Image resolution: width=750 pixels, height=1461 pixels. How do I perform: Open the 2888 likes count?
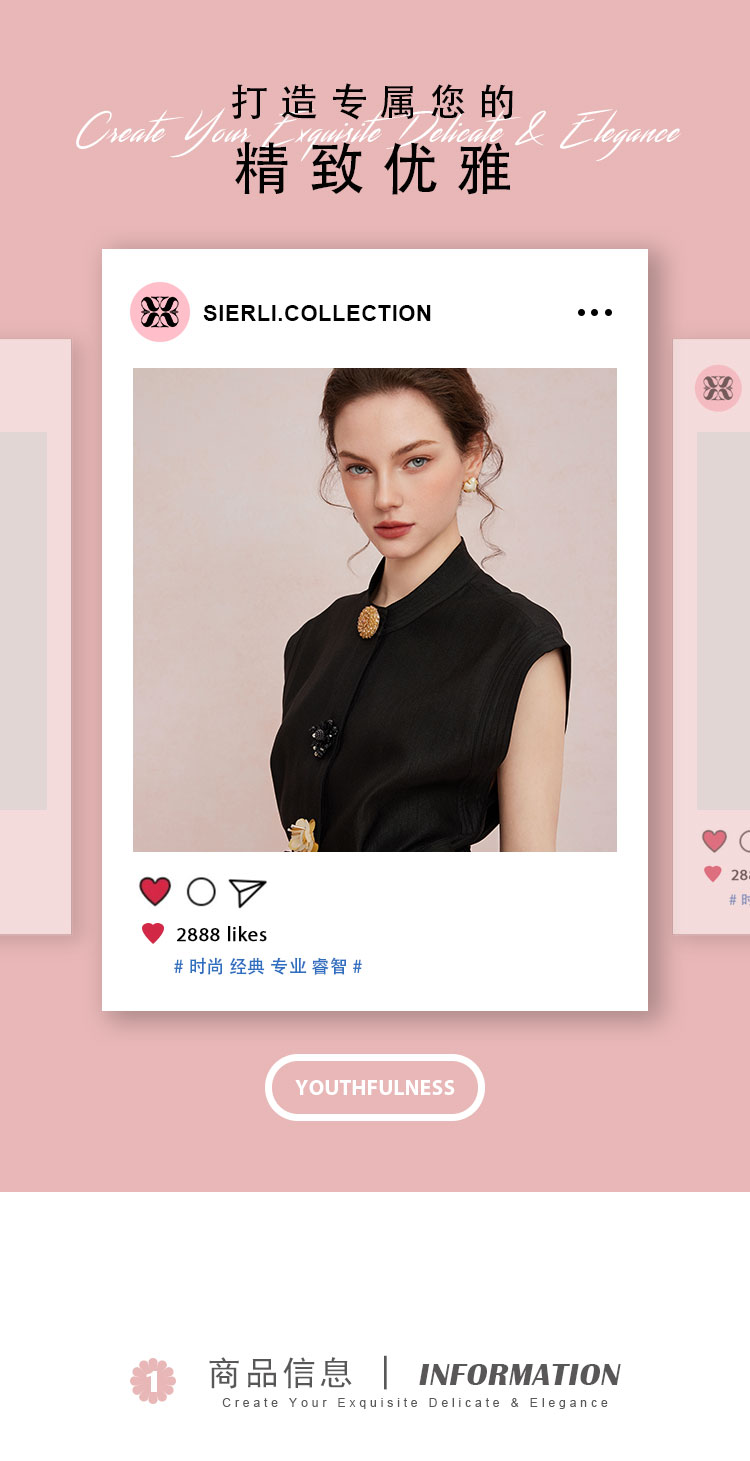222,934
